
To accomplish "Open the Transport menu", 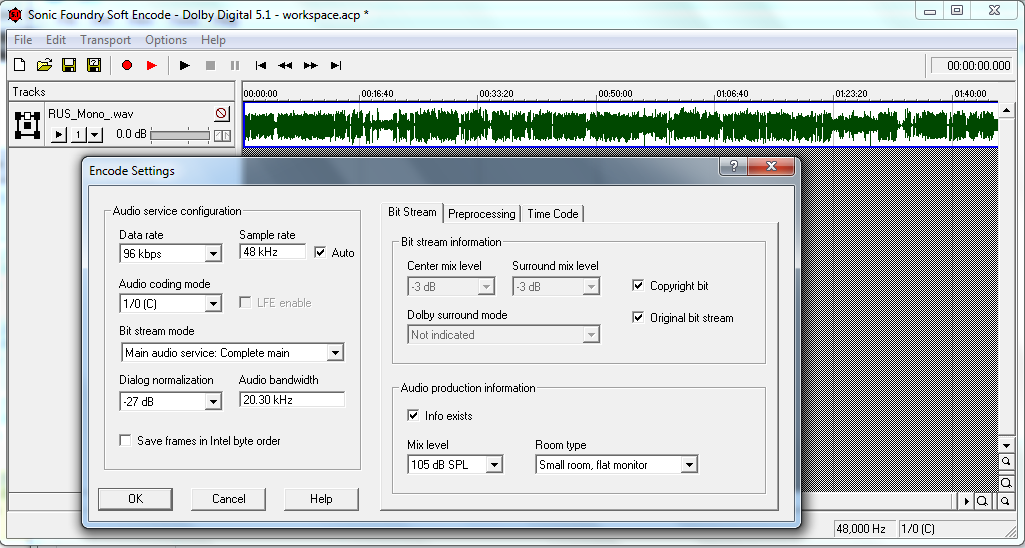I will tap(105, 40).
